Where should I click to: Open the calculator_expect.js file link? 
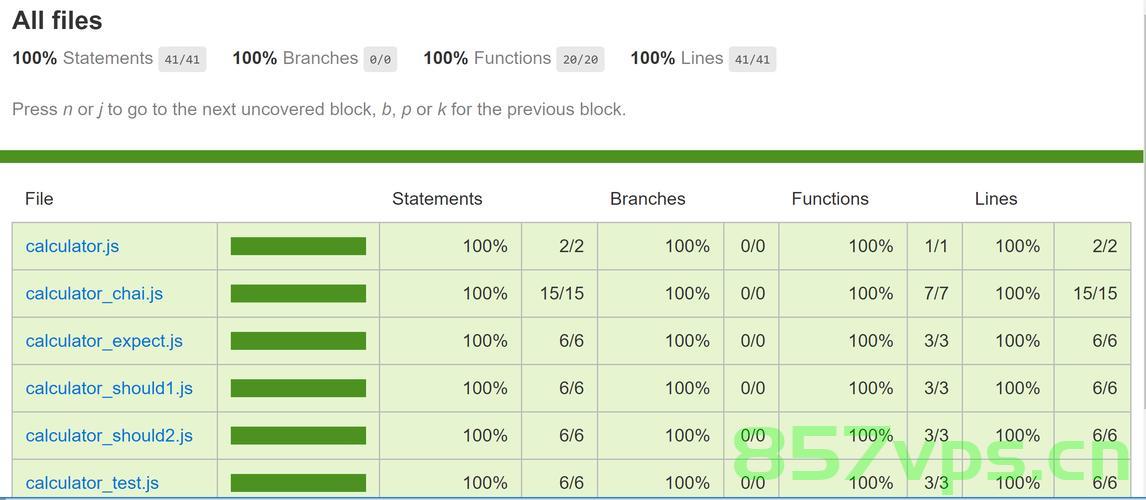coord(104,341)
